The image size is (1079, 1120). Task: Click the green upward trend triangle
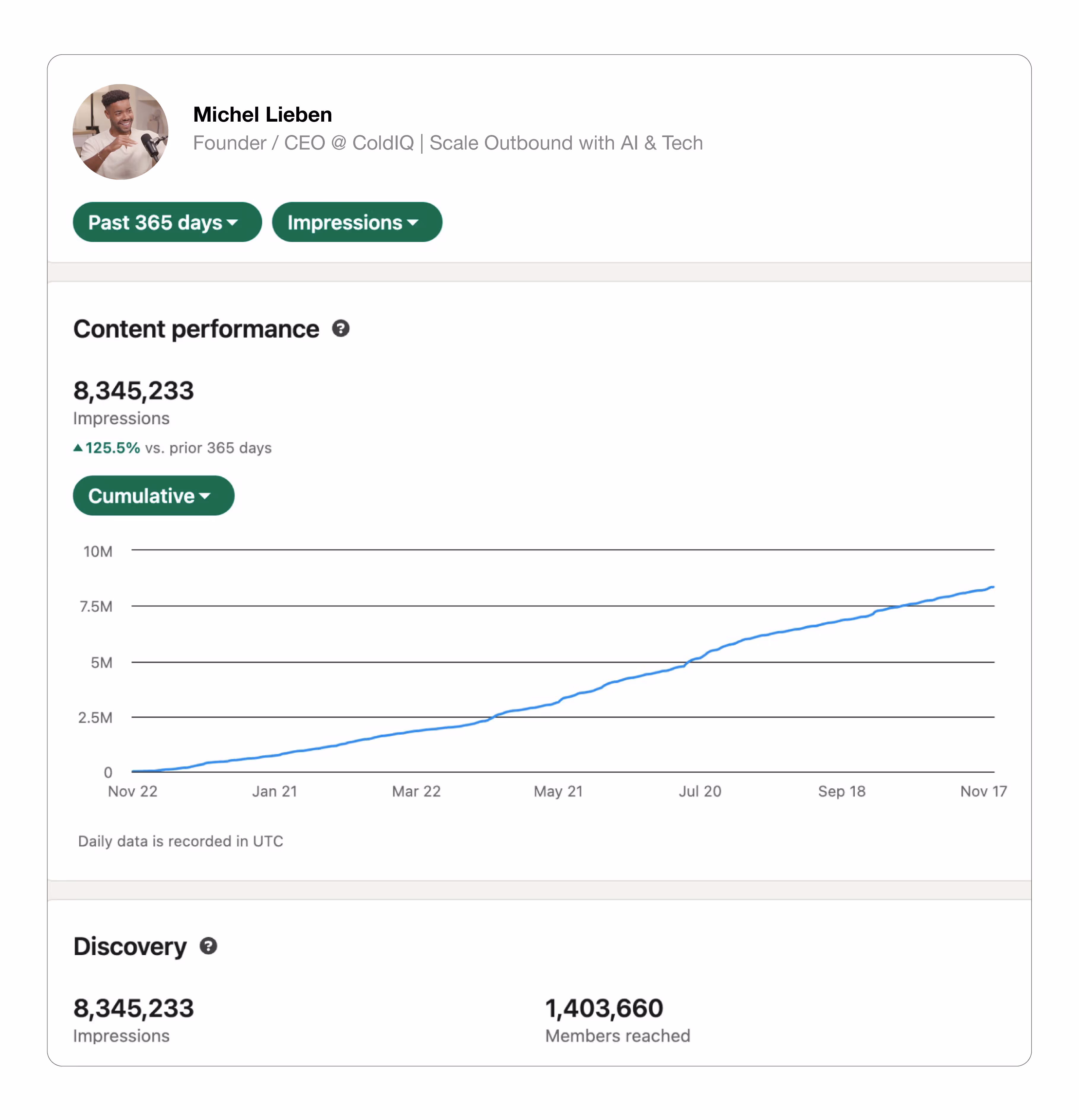point(78,448)
